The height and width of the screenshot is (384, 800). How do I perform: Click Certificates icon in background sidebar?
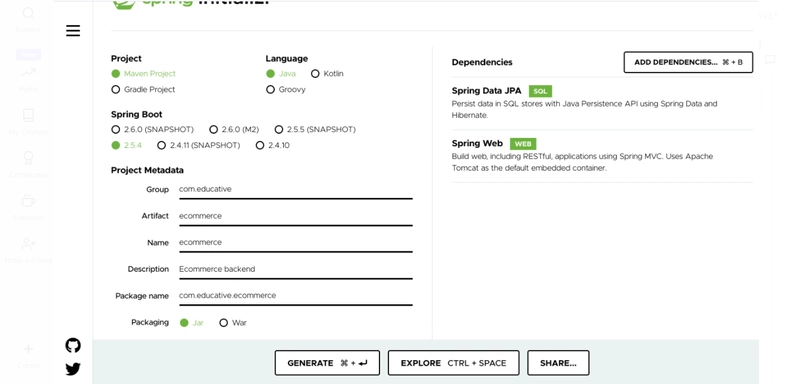29,158
